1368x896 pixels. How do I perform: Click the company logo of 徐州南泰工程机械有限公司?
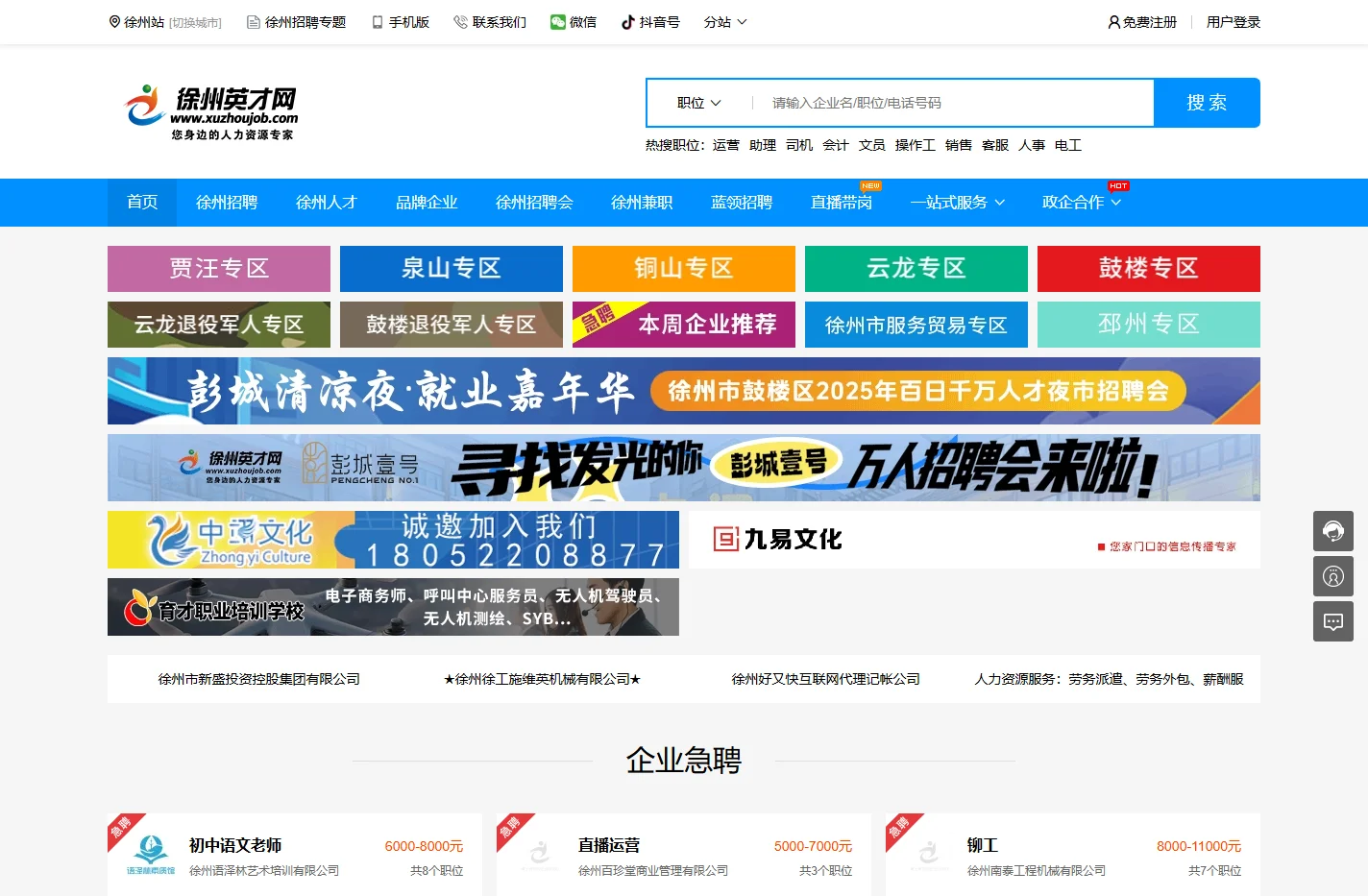(929, 855)
